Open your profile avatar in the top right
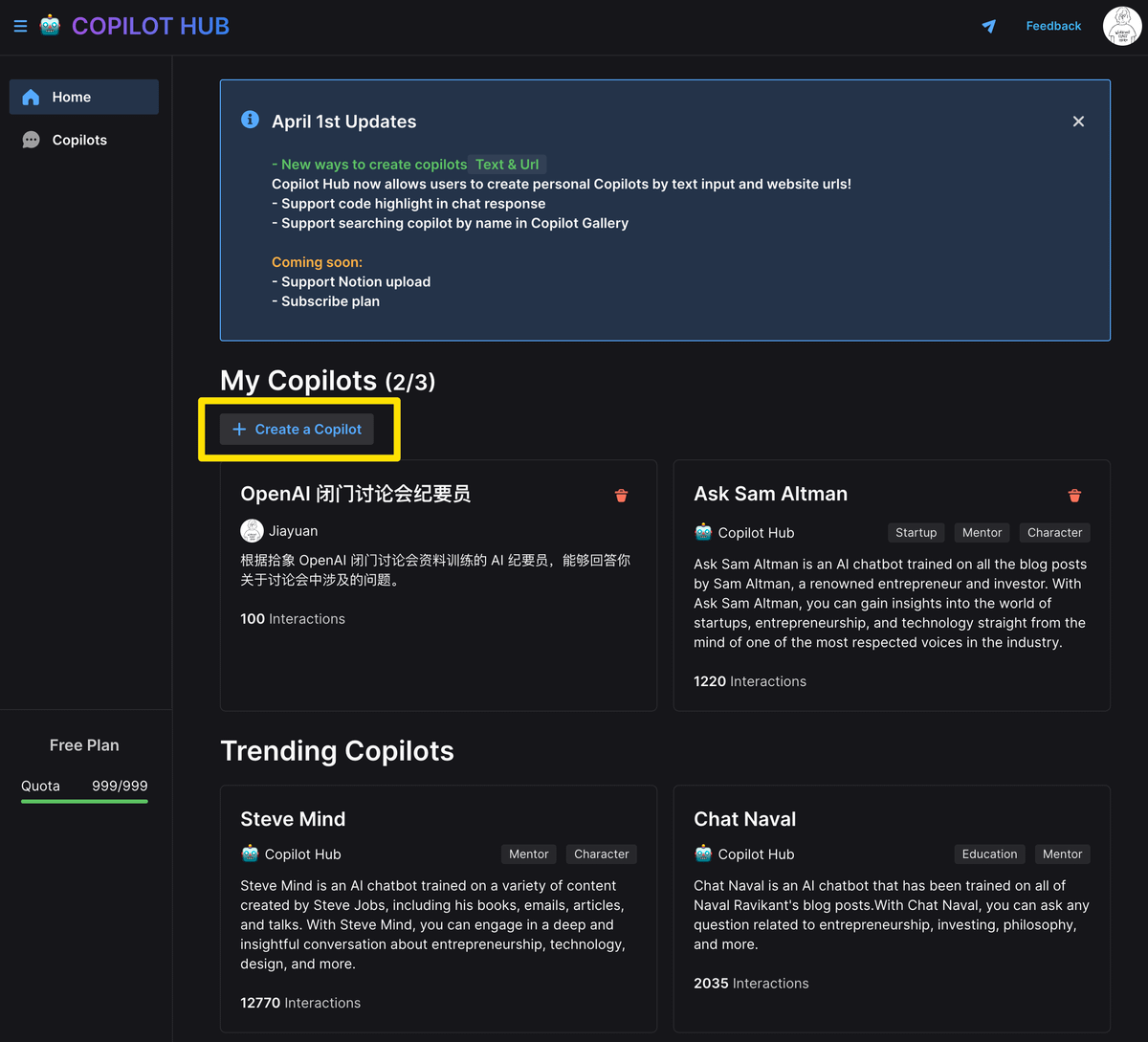 tap(1120, 26)
